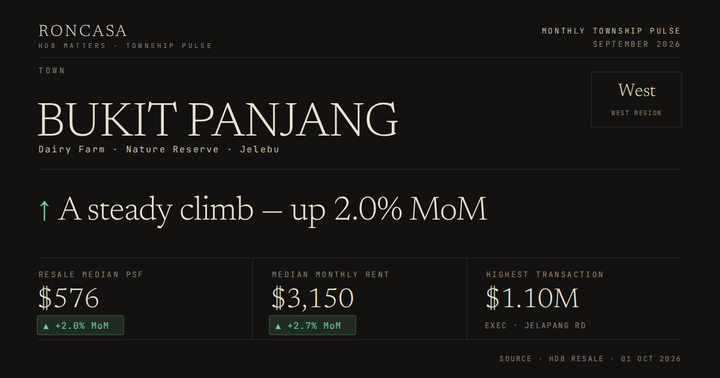
Task: Click the triangle icon in +2.7% MoM badge
Action: [x=278, y=326]
